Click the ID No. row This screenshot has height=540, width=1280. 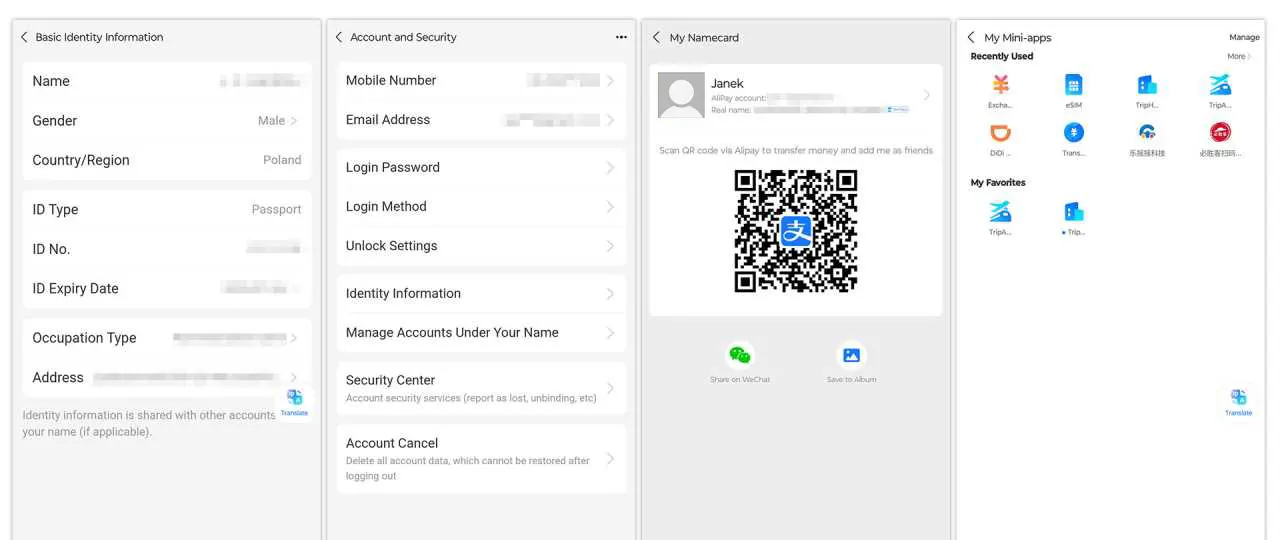point(167,249)
